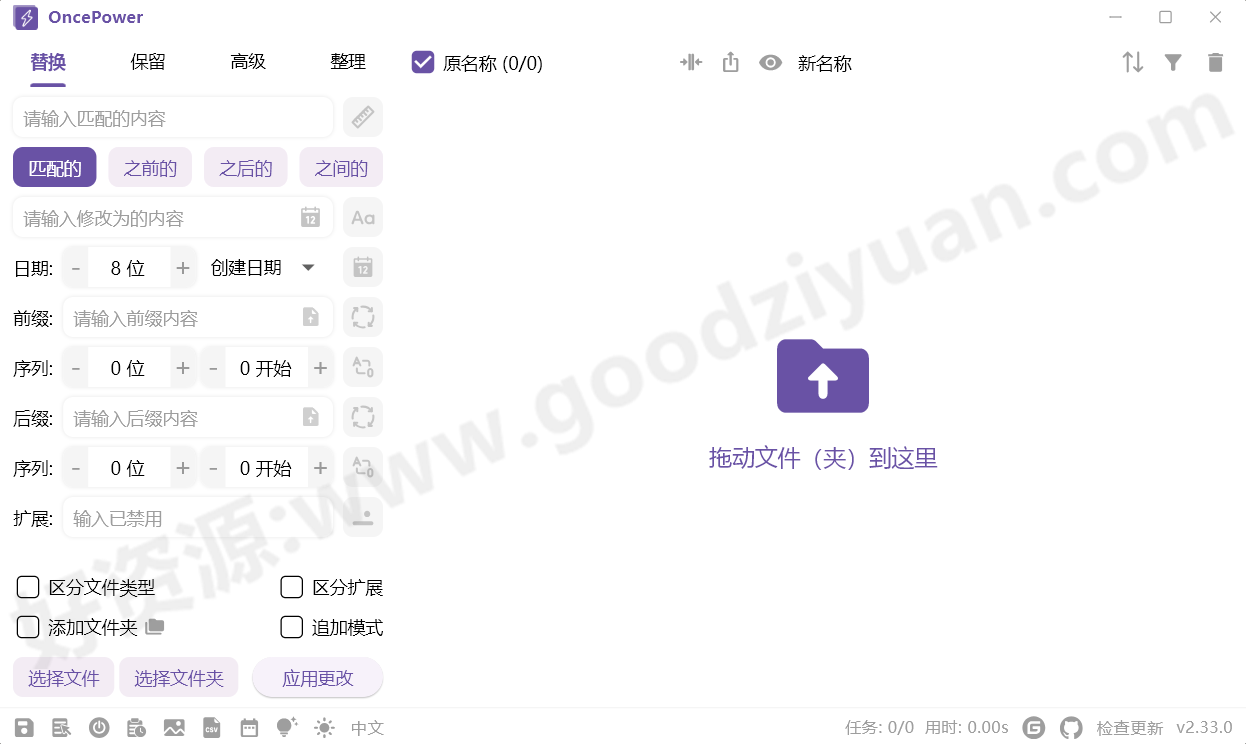The height and width of the screenshot is (744, 1246).
Task: Click the light bulb tips icon
Action: coord(285,727)
